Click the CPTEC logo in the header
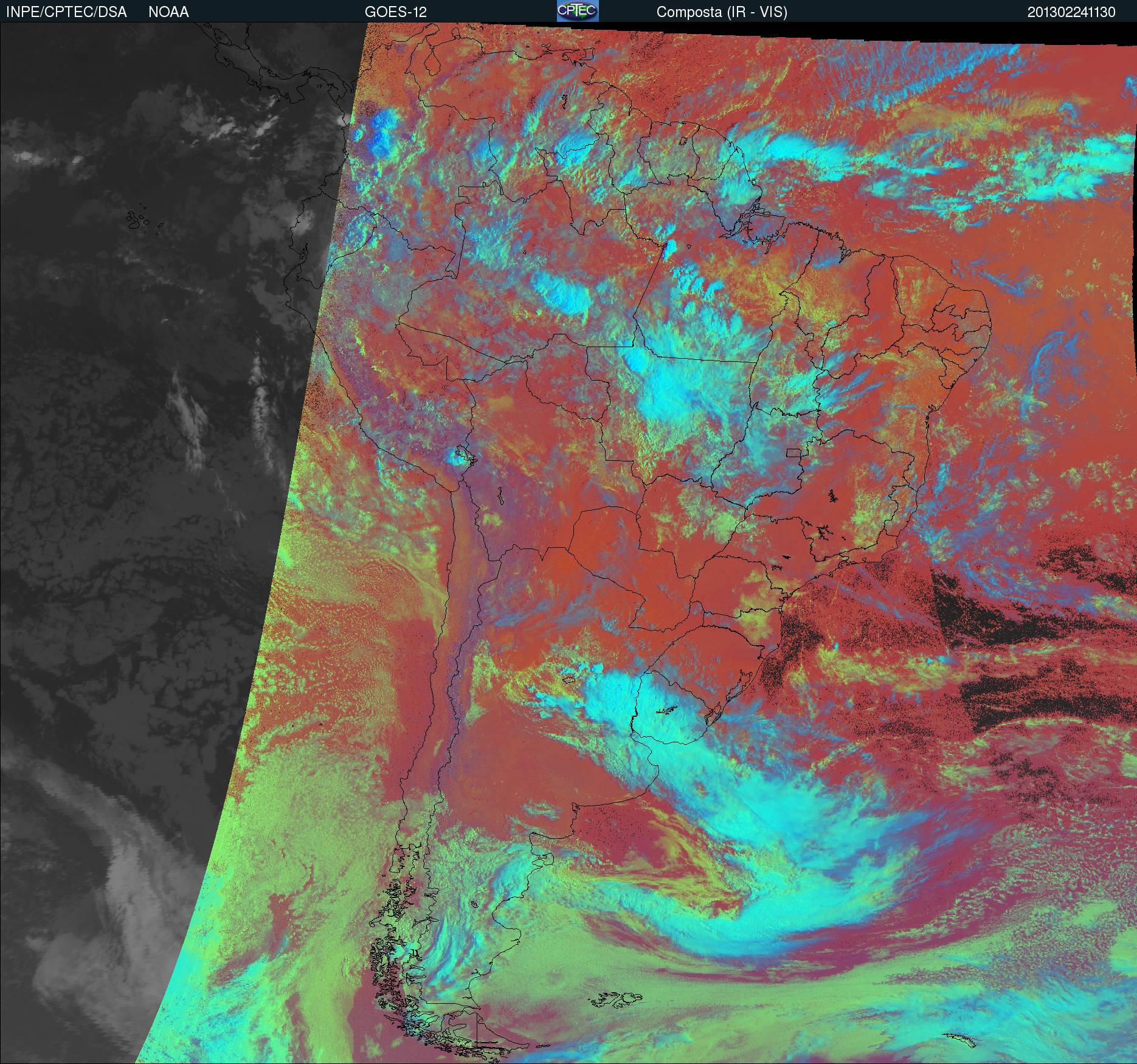Image resolution: width=1137 pixels, height=1064 pixels. point(578,12)
